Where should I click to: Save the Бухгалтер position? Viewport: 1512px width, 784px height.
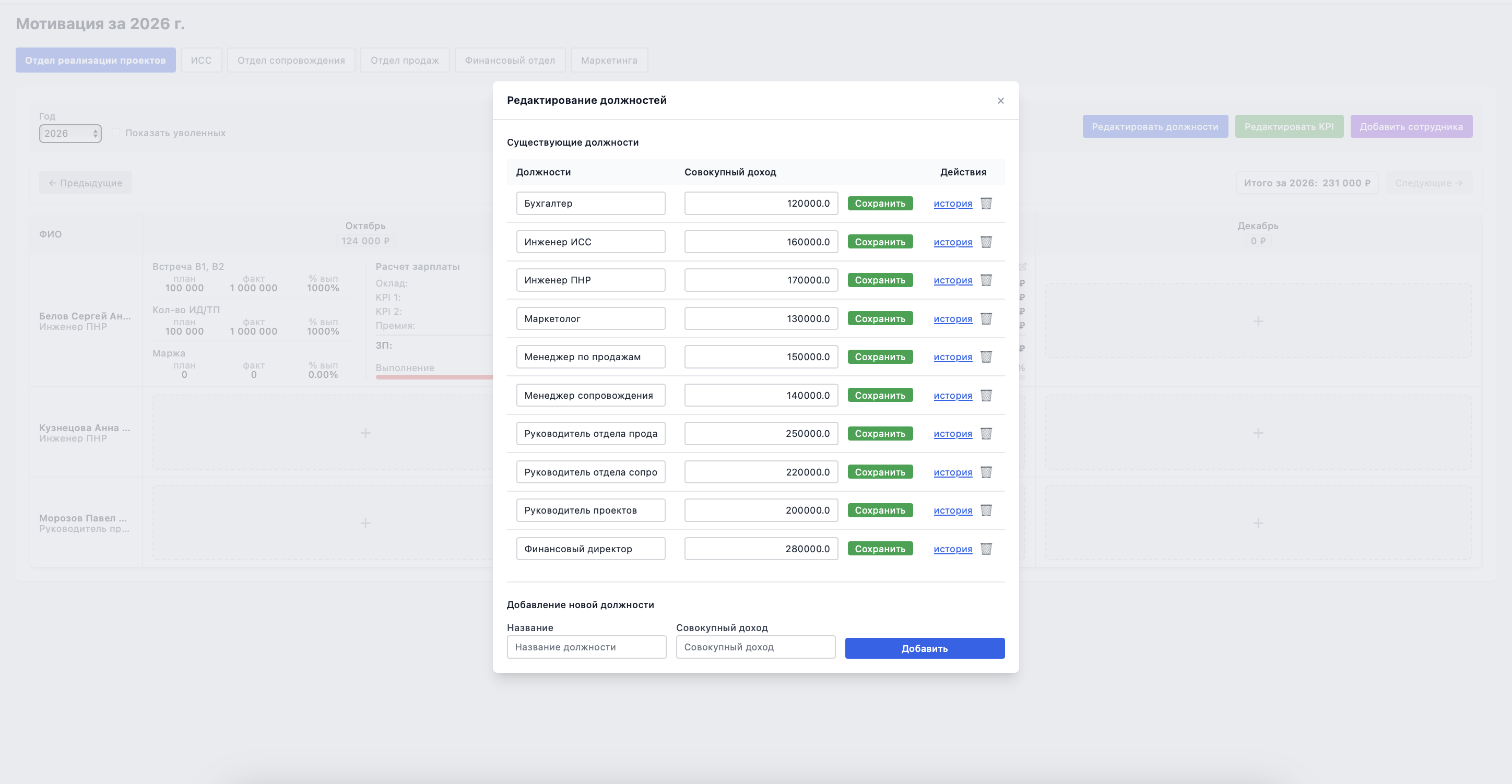[880, 203]
